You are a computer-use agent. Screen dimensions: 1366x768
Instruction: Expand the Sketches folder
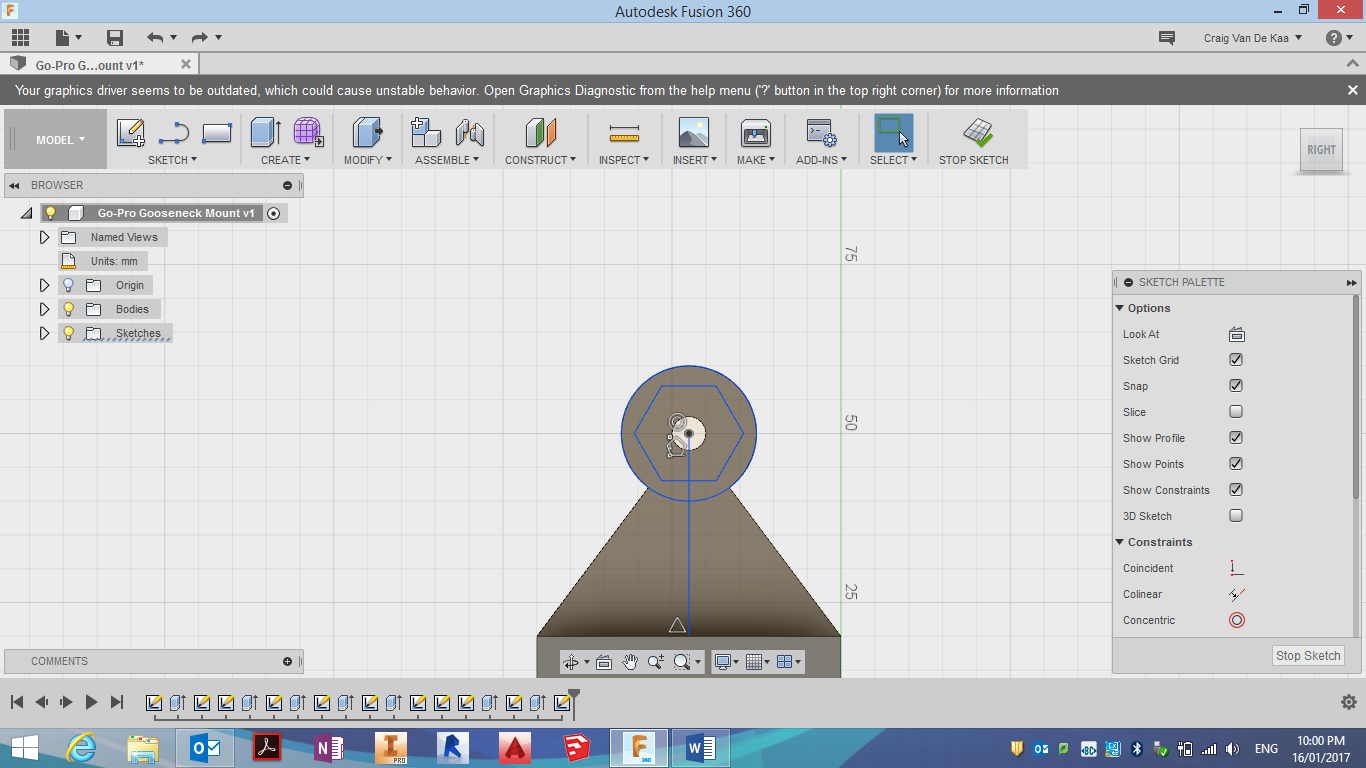(44, 333)
